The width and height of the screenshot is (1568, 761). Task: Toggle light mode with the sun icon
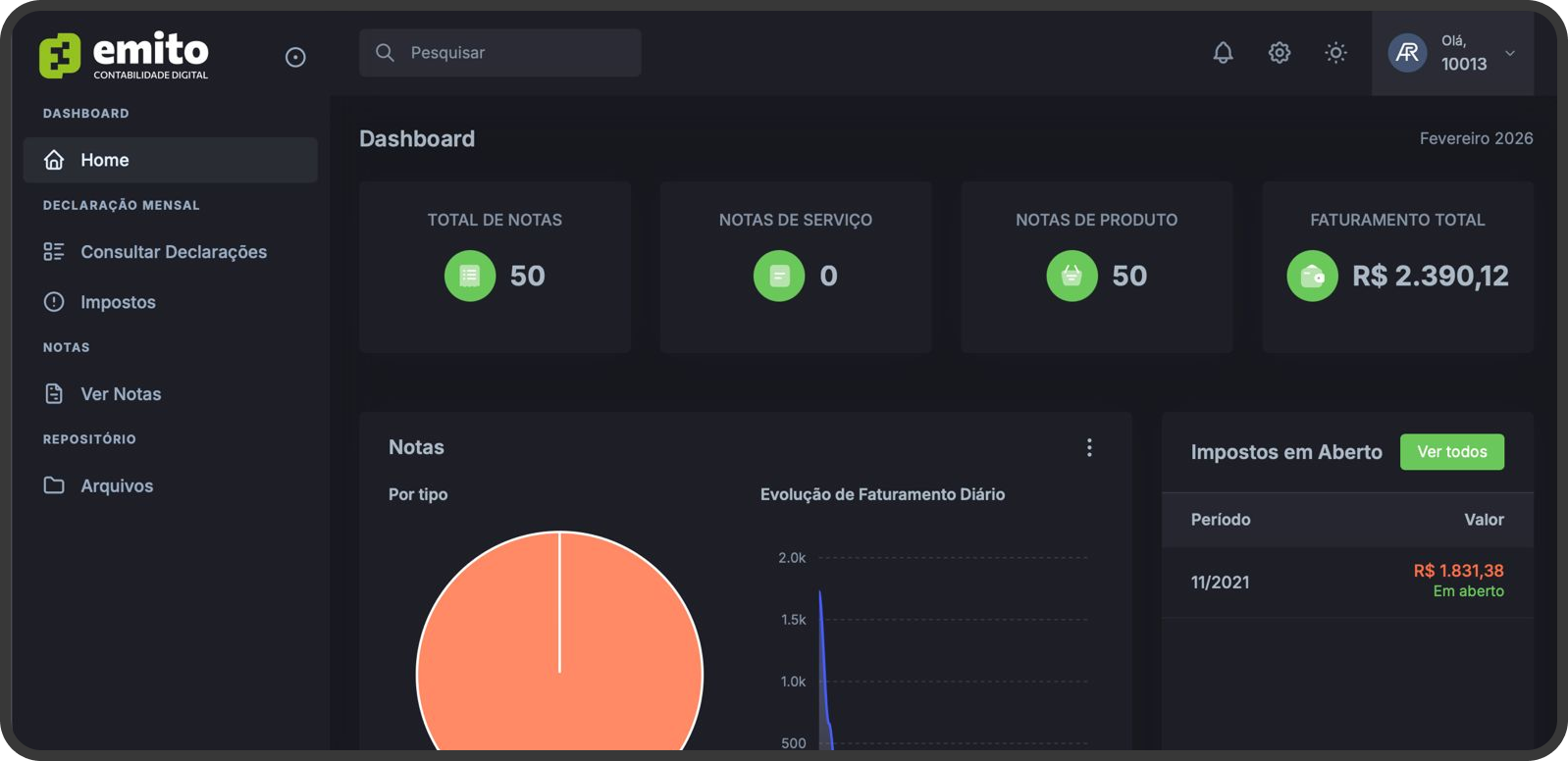1335,53
